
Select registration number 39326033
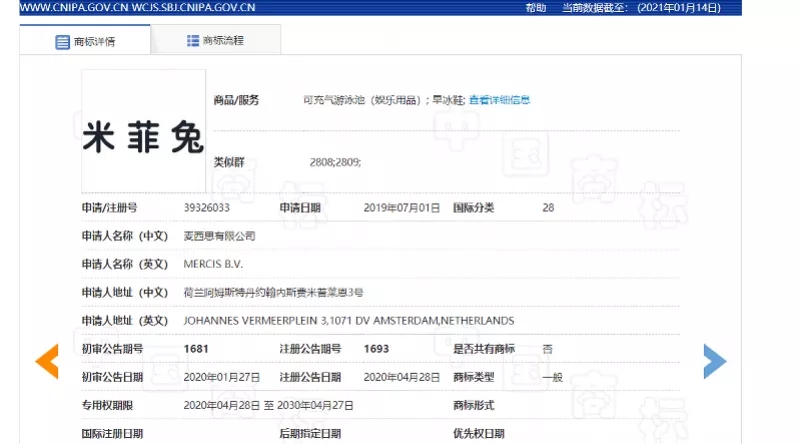(x=207, y=208)
